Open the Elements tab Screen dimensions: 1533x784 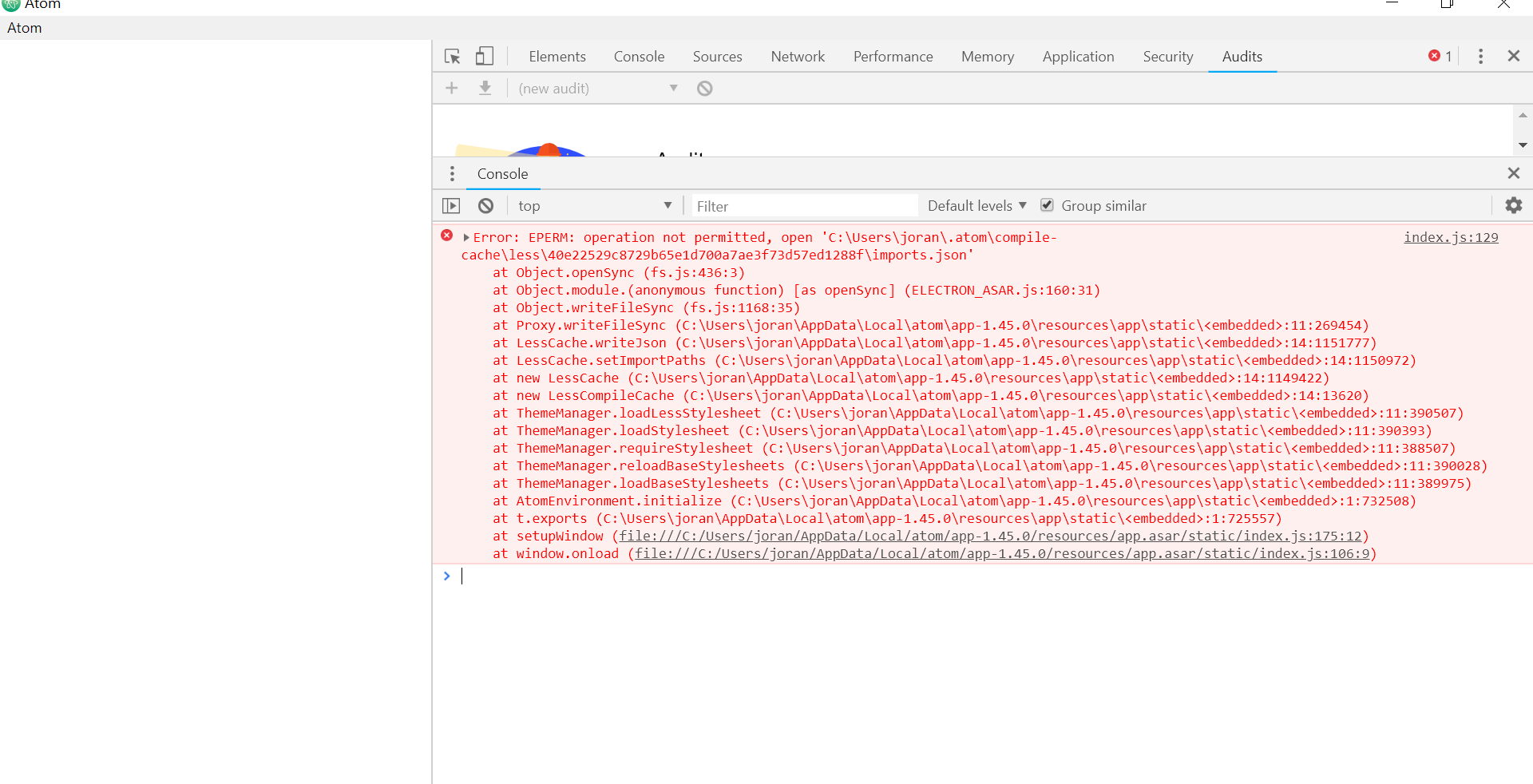tap(557, 57)
